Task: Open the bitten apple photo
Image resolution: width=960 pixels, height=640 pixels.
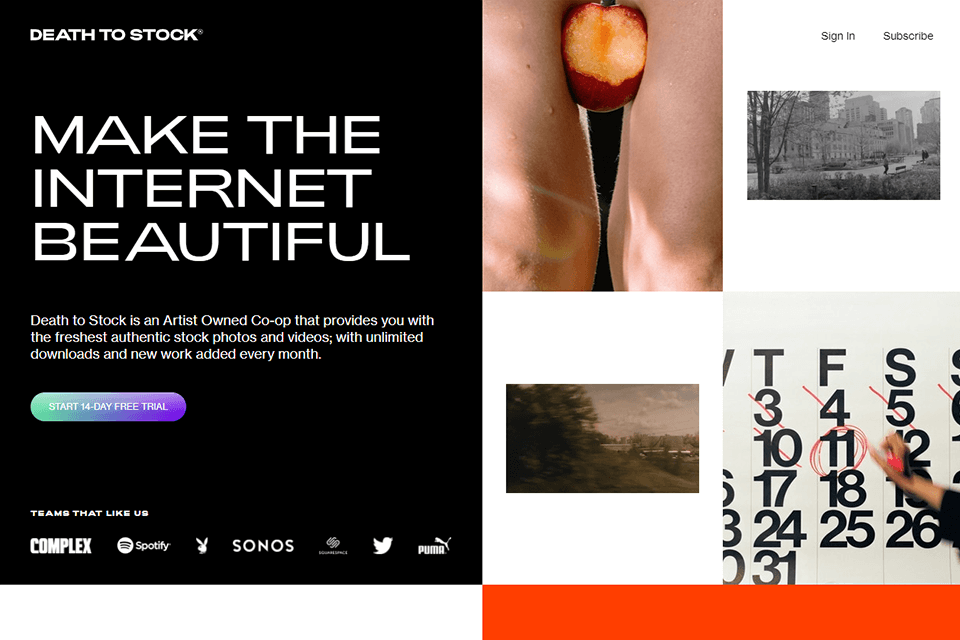Action: pos(602,145)
